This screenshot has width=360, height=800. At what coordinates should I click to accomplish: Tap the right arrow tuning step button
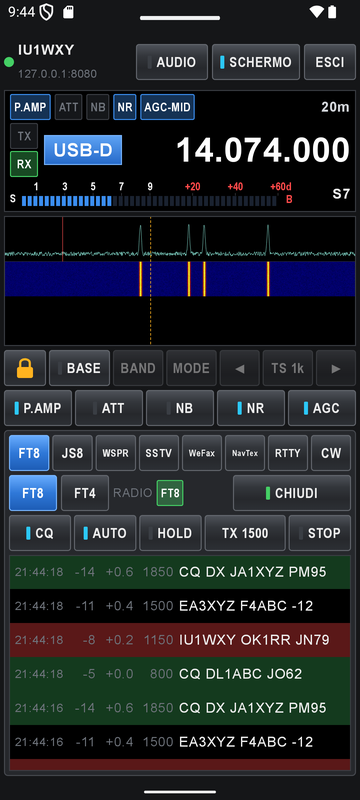click(336, 368)
